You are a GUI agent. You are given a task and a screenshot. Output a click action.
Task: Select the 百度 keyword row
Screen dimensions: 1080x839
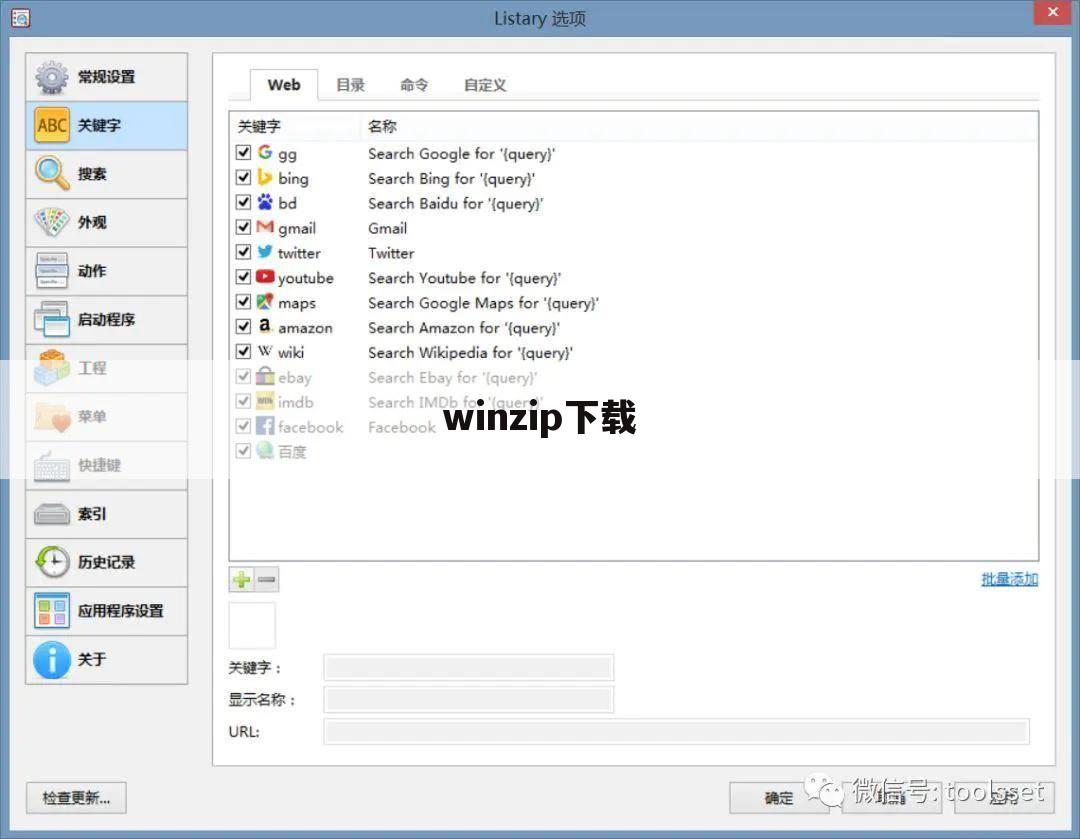tap(634, 451)
